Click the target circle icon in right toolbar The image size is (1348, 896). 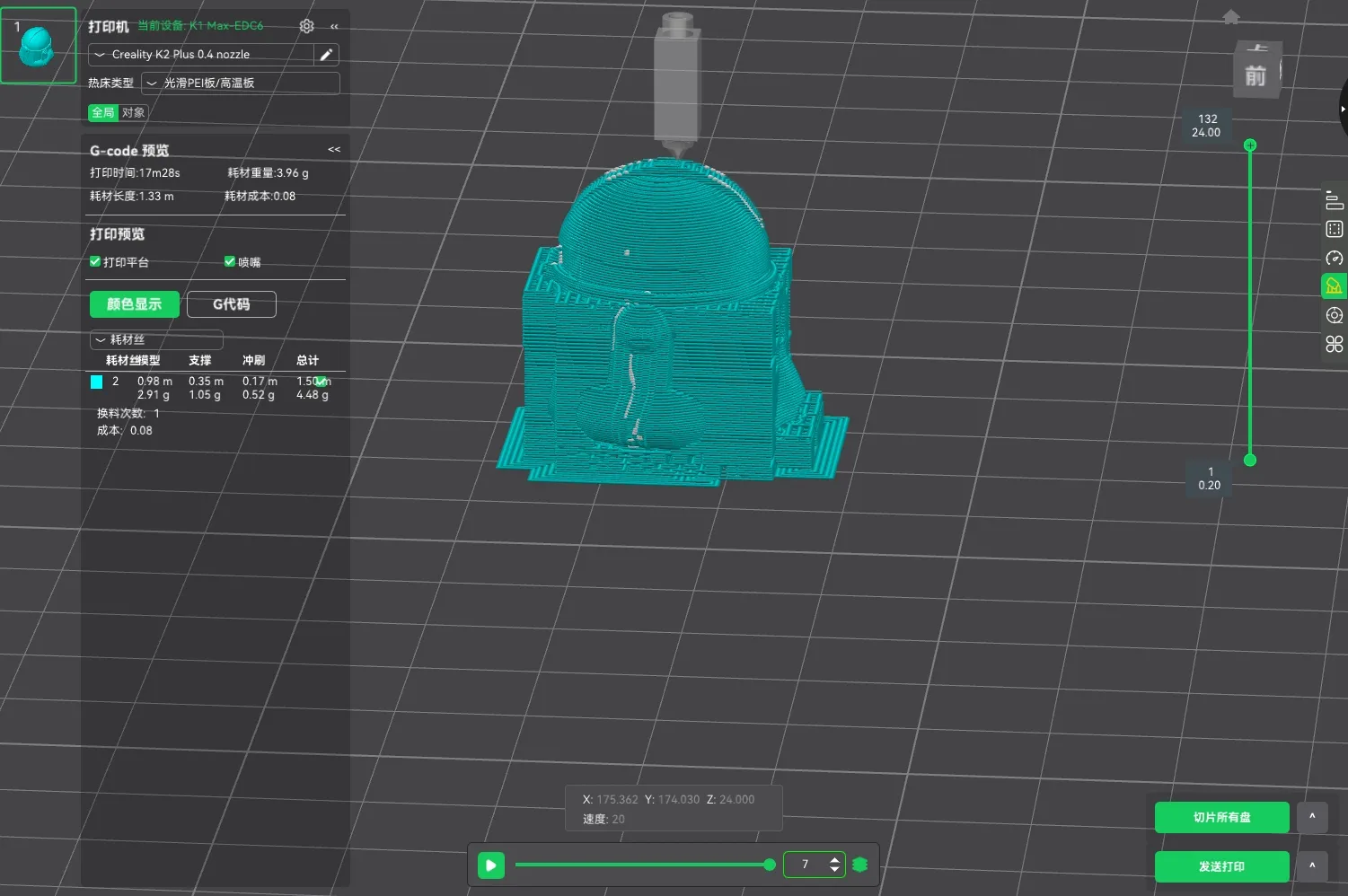1335,315
